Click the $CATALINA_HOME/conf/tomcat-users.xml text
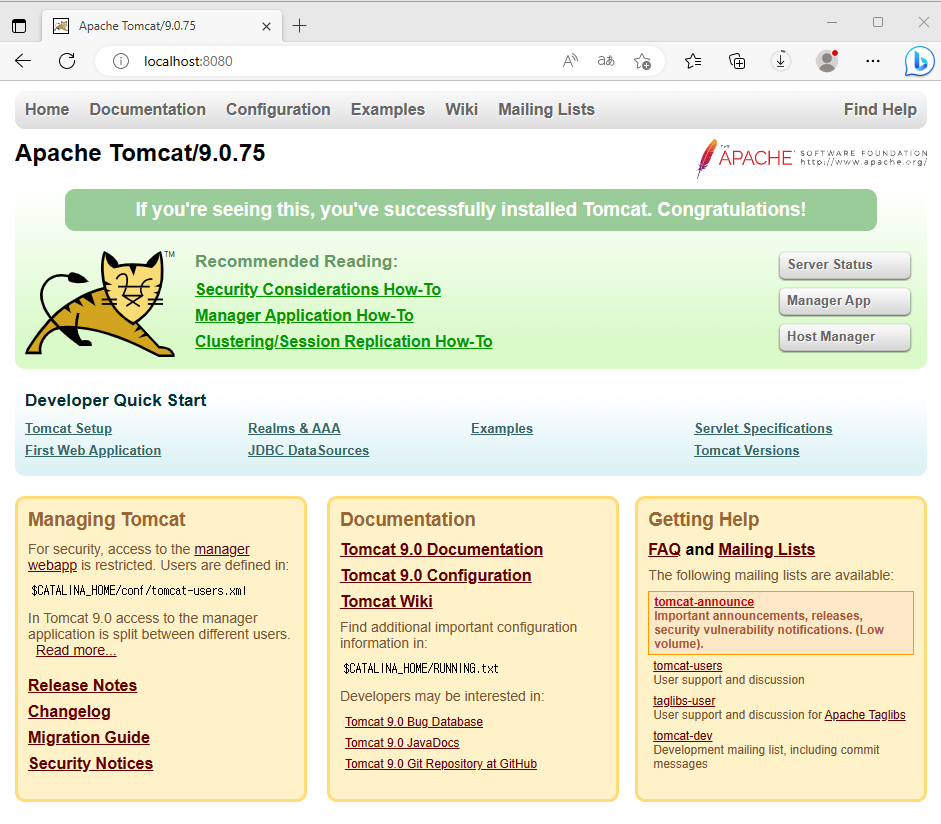Image resolution: width=941 pixels, height=824 pixels. [x=139, y=591]
